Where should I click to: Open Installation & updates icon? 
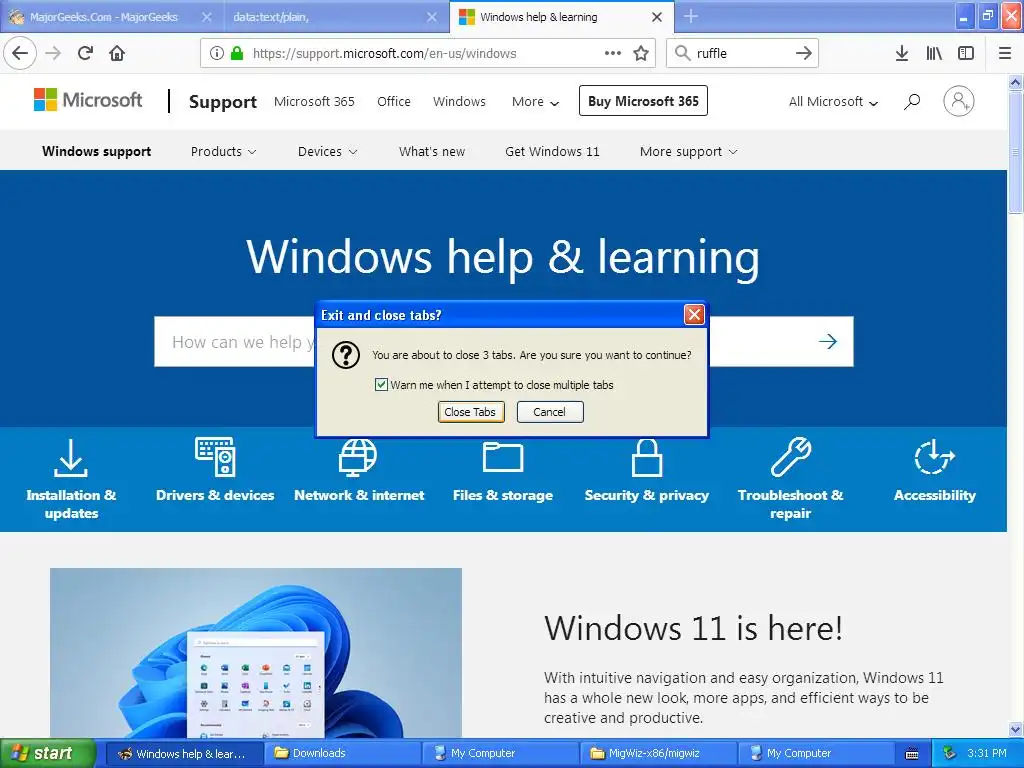[x=71, y=457]
